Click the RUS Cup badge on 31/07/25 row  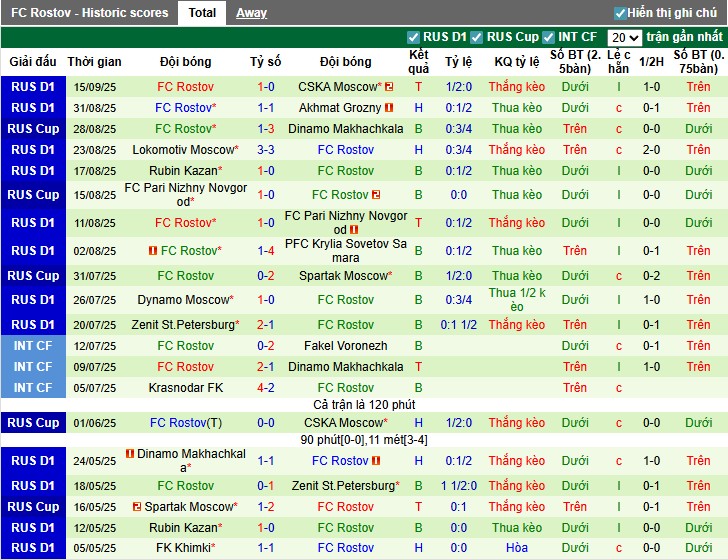[33, 276]
